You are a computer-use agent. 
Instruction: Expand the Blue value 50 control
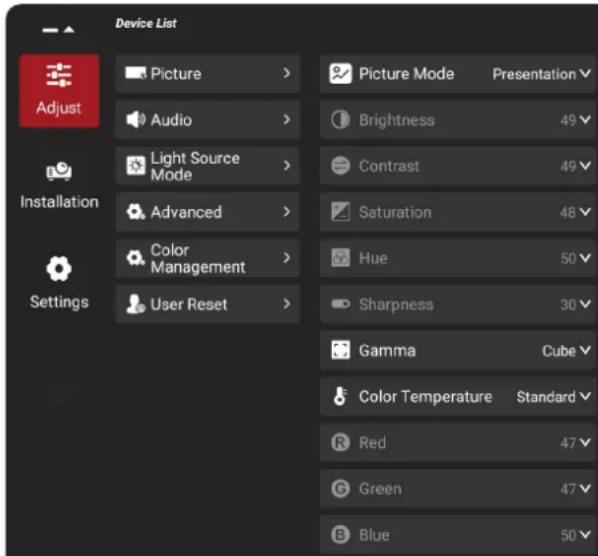pos(575,535)
